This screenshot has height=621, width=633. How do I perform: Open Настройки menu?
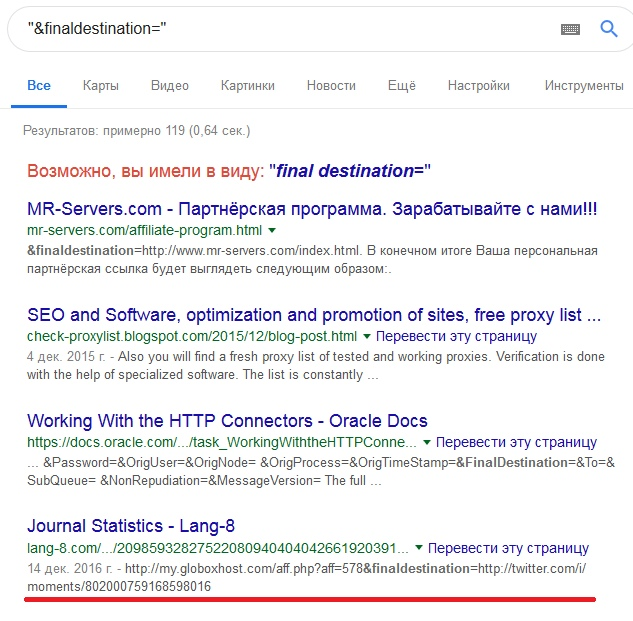[x=478, y=86]
